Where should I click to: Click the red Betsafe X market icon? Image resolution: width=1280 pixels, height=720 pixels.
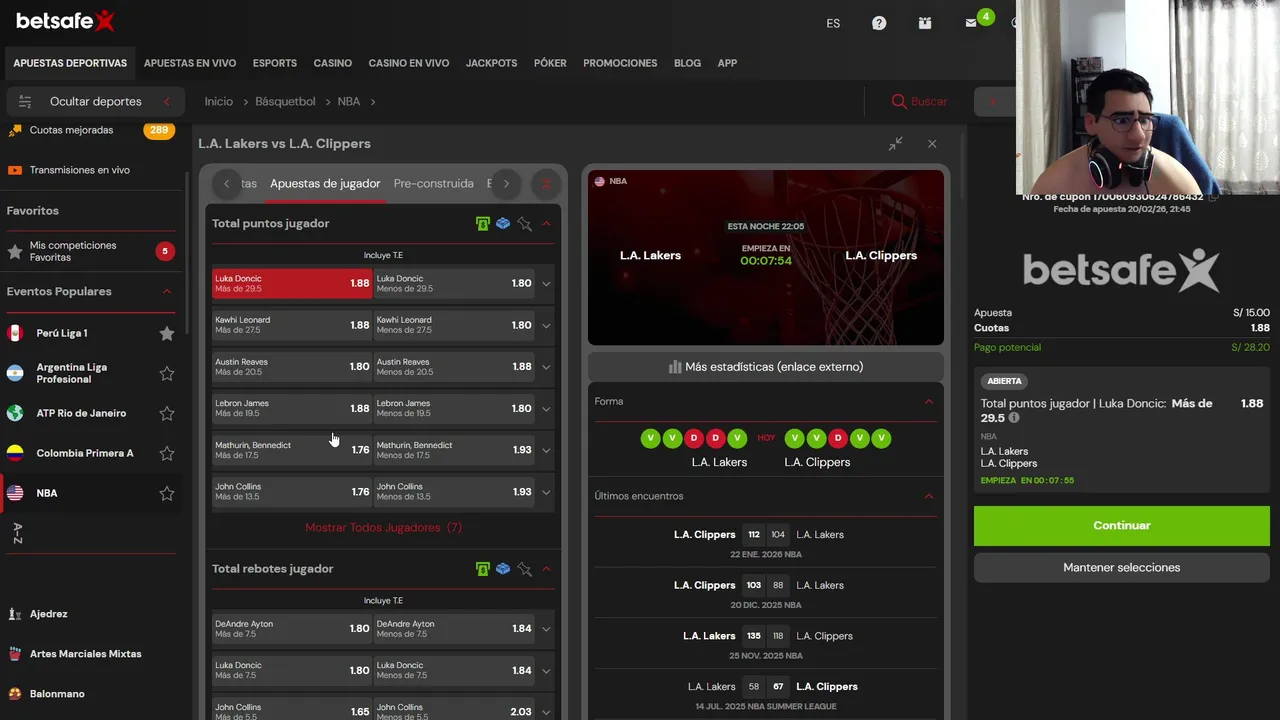pyautogui.click(x=546, y=184)
